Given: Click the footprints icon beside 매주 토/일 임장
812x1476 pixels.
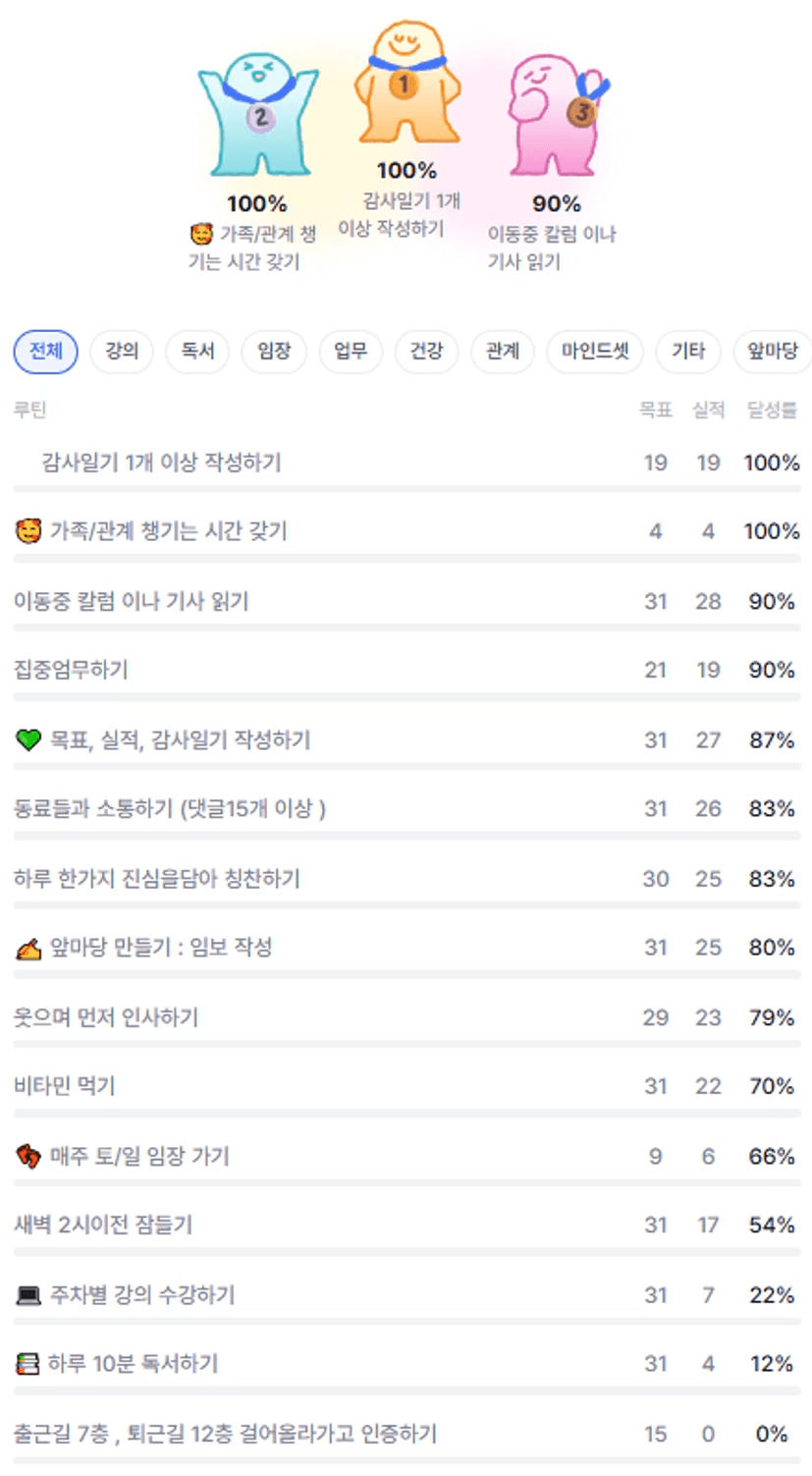Looking at the screenshot, I should (27, 1156).
